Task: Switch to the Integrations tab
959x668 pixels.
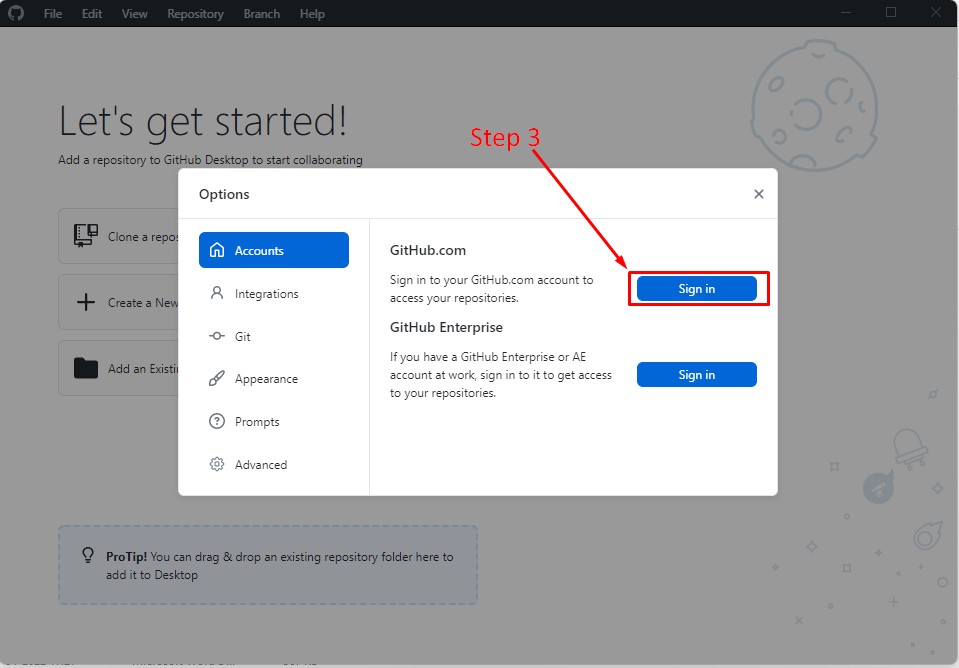Action: [x=274, y=294]
